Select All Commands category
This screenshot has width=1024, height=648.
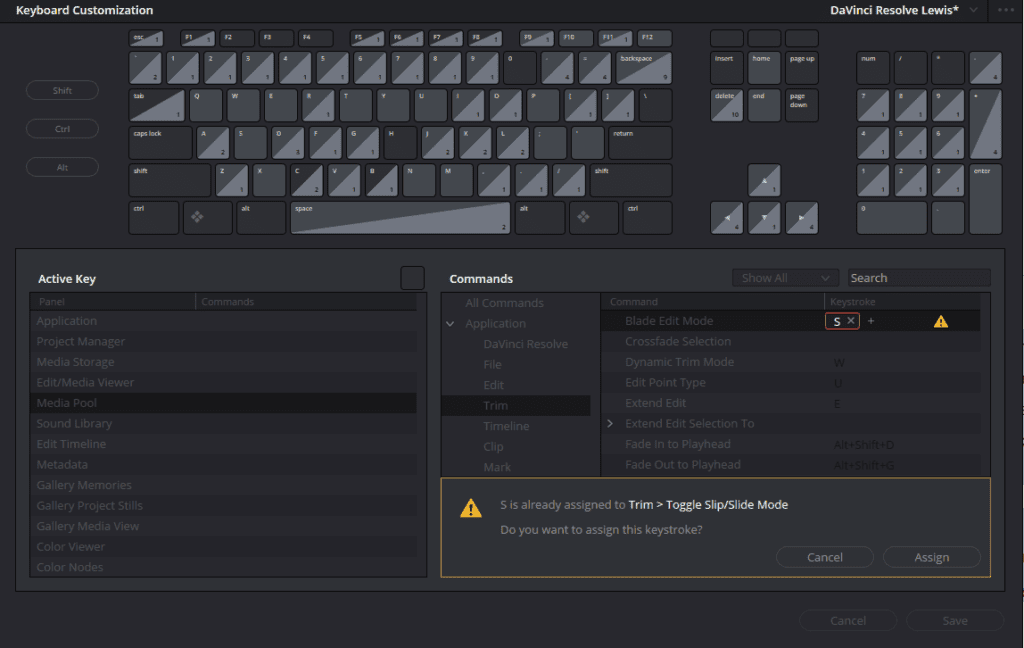[504, 303]
